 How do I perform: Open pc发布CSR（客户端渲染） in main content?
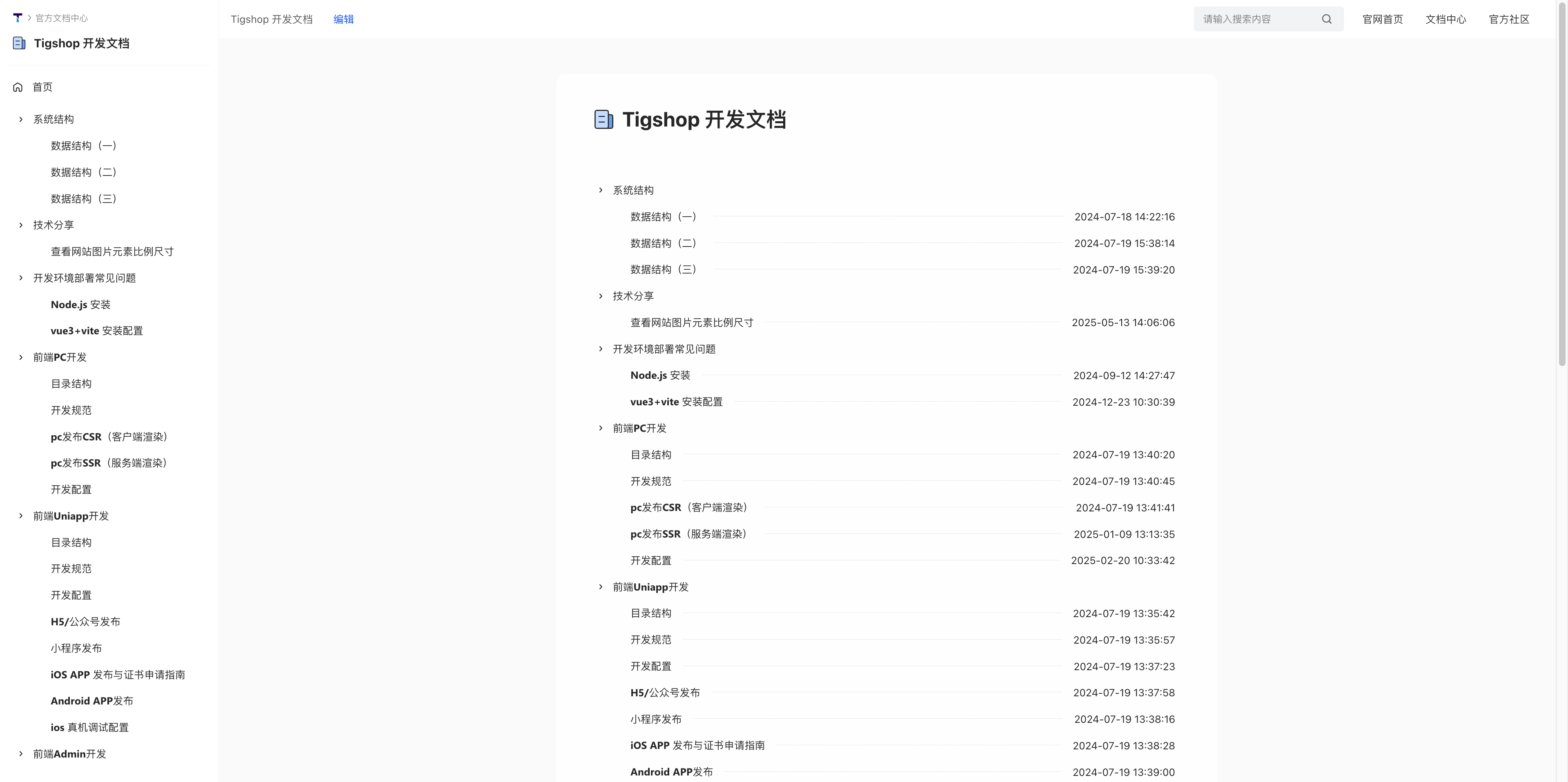[689, 508]
